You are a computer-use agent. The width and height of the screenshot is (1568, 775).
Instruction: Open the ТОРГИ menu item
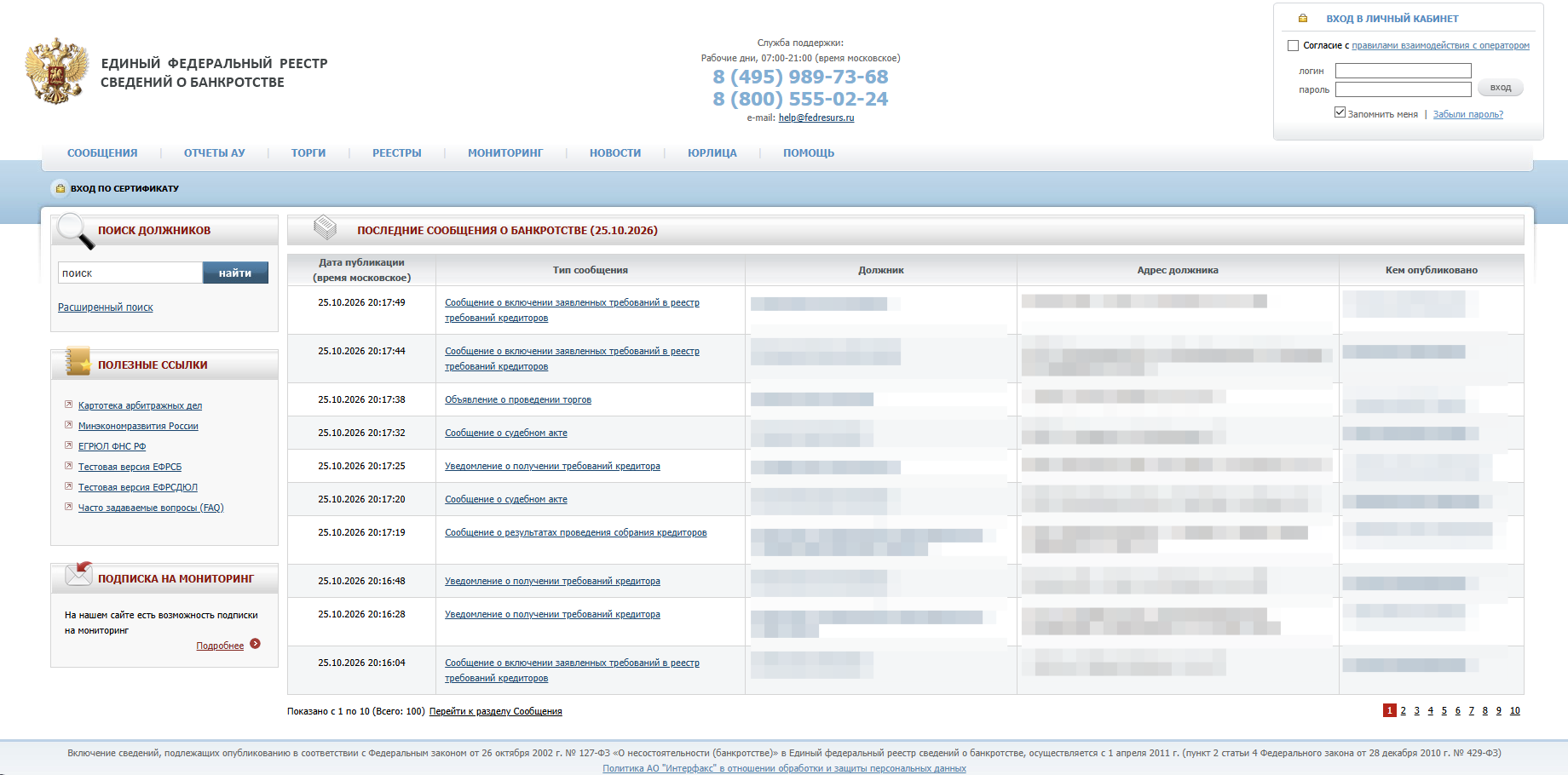click(x=308, y=153)
